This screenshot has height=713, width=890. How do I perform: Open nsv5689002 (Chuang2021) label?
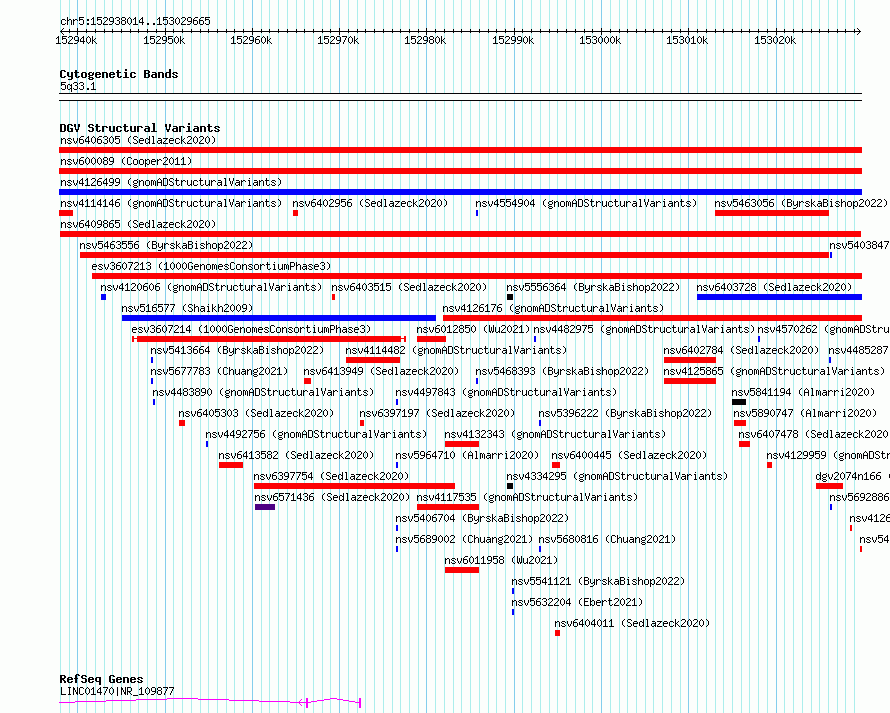(464, 539)
